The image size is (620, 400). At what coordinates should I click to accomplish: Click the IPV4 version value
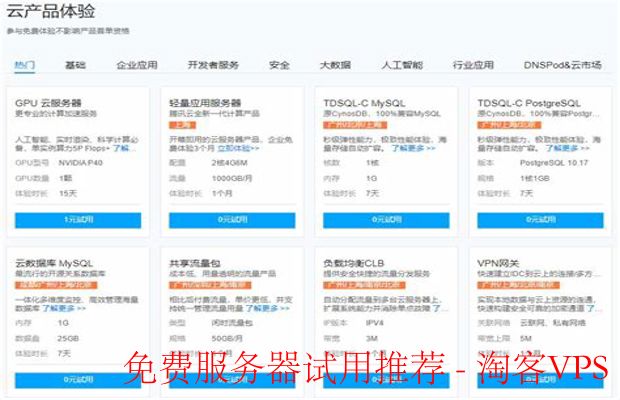point(375,323)
